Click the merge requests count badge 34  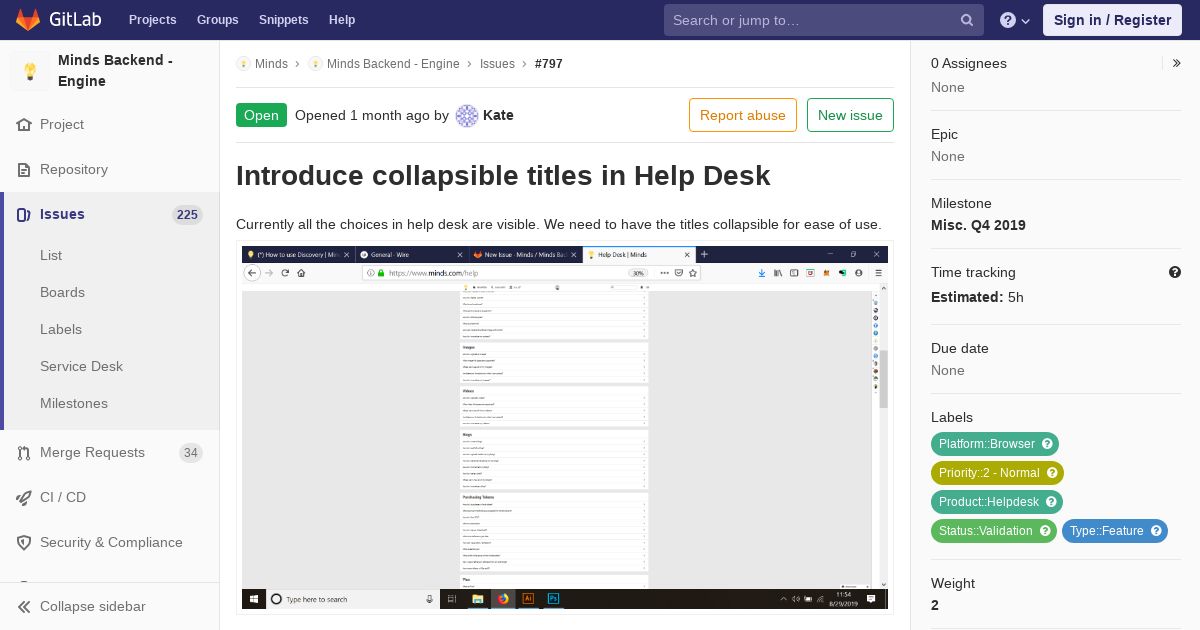[x=190, y=453]
